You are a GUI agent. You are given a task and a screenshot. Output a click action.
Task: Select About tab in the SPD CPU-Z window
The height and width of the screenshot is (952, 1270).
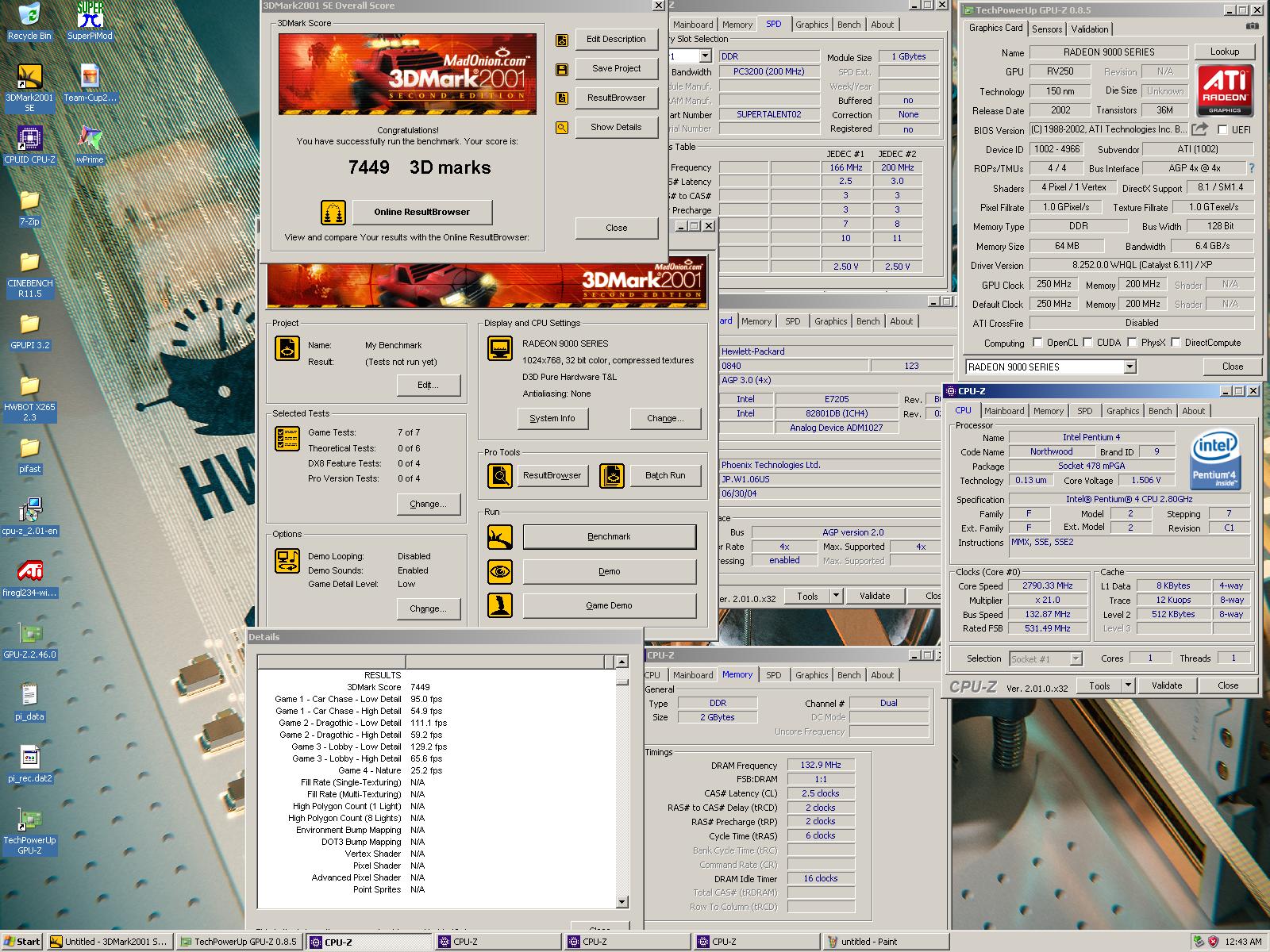[883, 25]
